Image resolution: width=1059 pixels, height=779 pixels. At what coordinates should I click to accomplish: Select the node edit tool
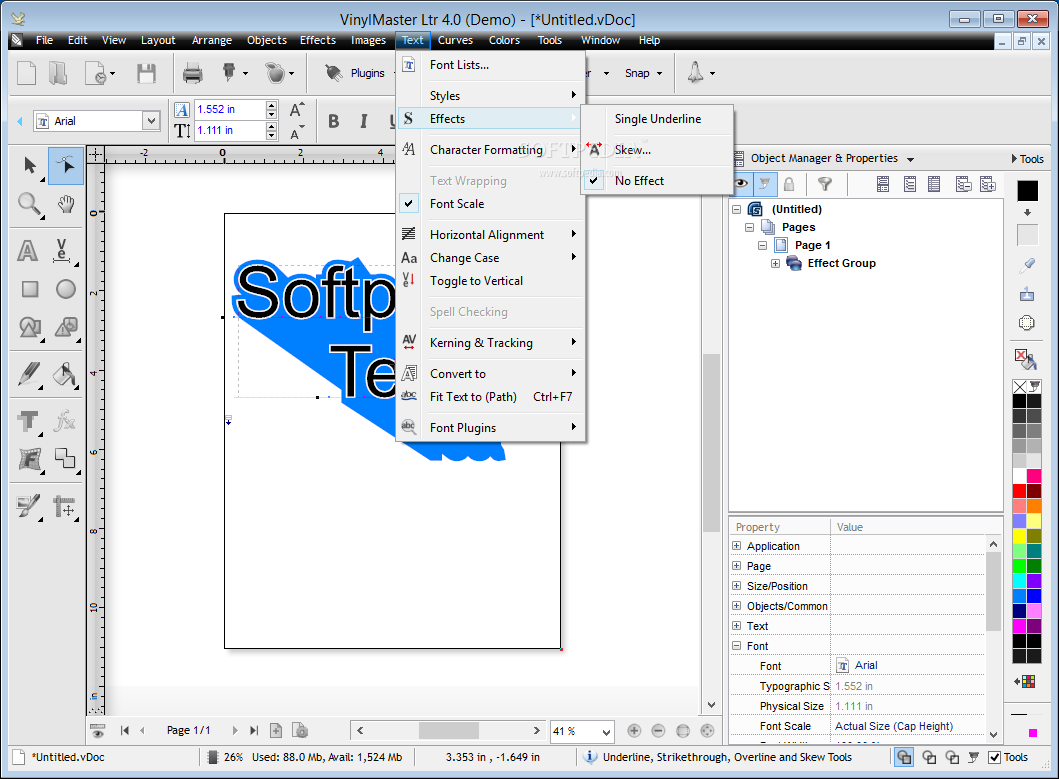pos(66,165)
